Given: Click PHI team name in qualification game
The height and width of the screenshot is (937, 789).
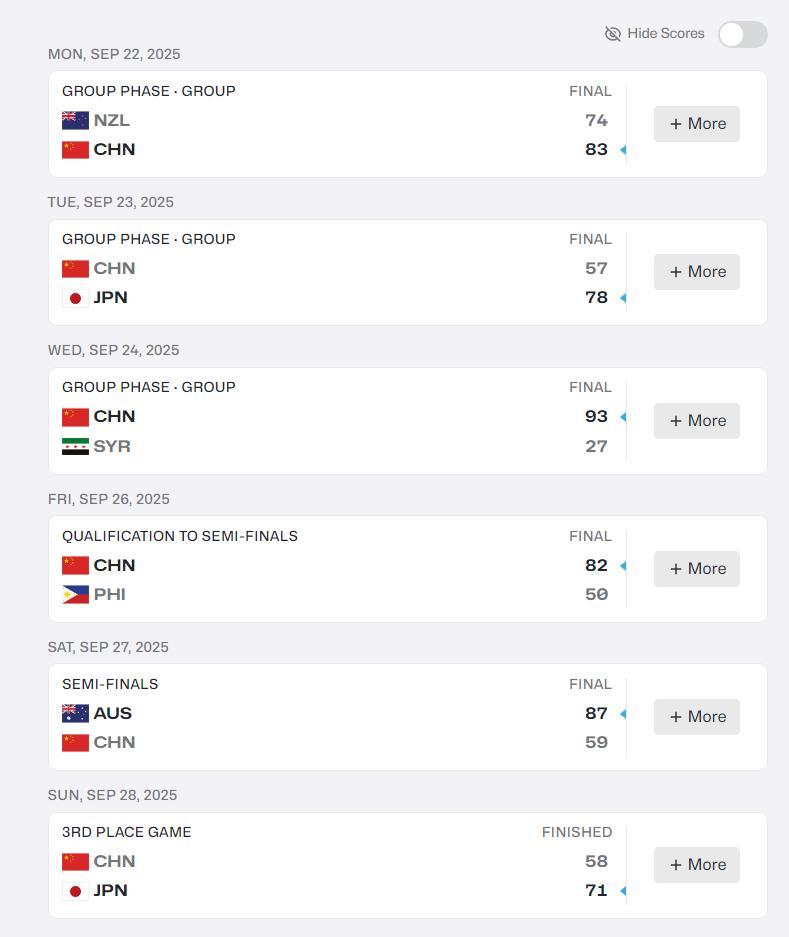Looking at the screenshot, I should 110,594.
